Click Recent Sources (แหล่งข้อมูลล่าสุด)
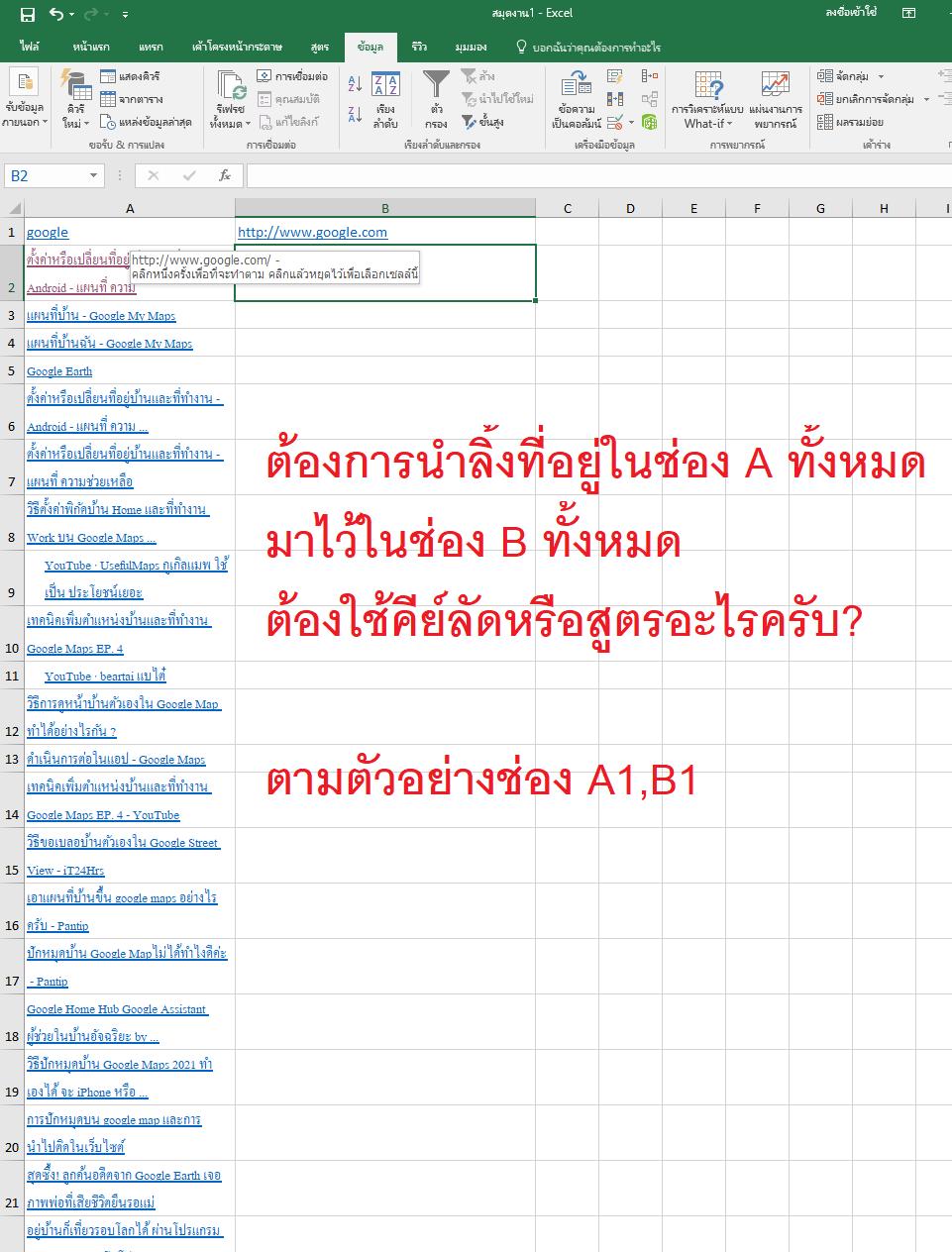 click(146, 122)
